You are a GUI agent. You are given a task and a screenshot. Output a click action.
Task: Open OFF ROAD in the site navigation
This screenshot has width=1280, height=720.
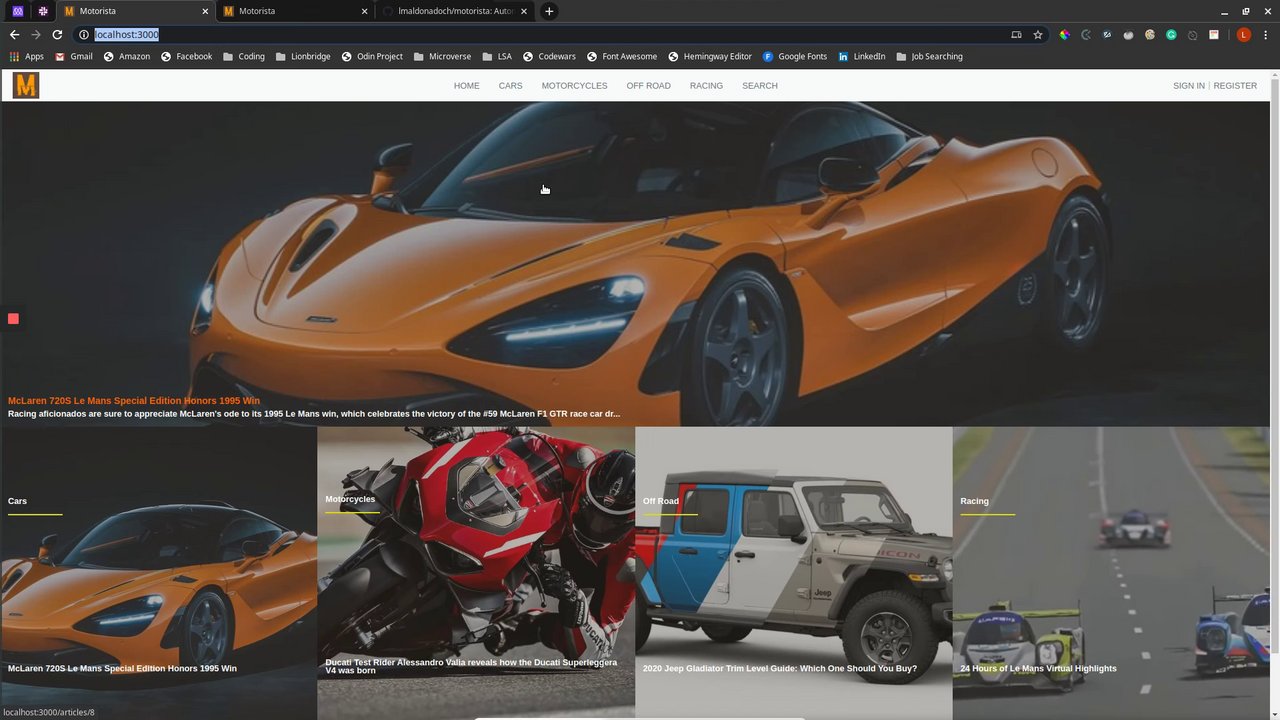point(649,86)
